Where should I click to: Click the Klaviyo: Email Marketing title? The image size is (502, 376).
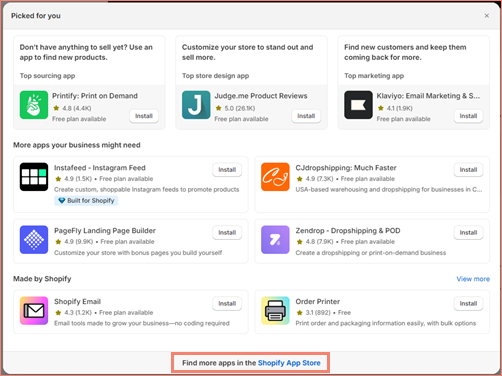coord(428,96)
